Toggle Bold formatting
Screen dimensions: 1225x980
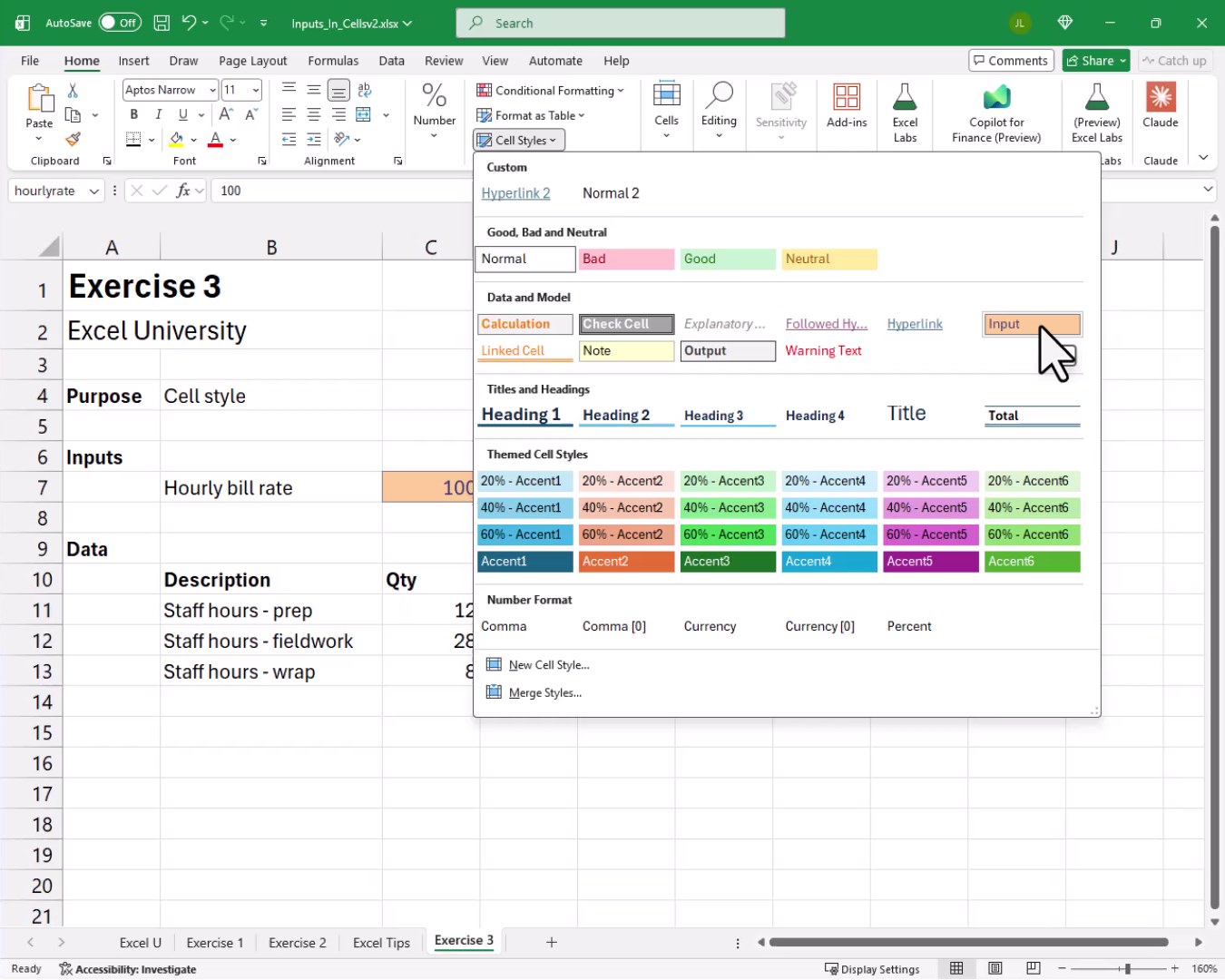133,114
